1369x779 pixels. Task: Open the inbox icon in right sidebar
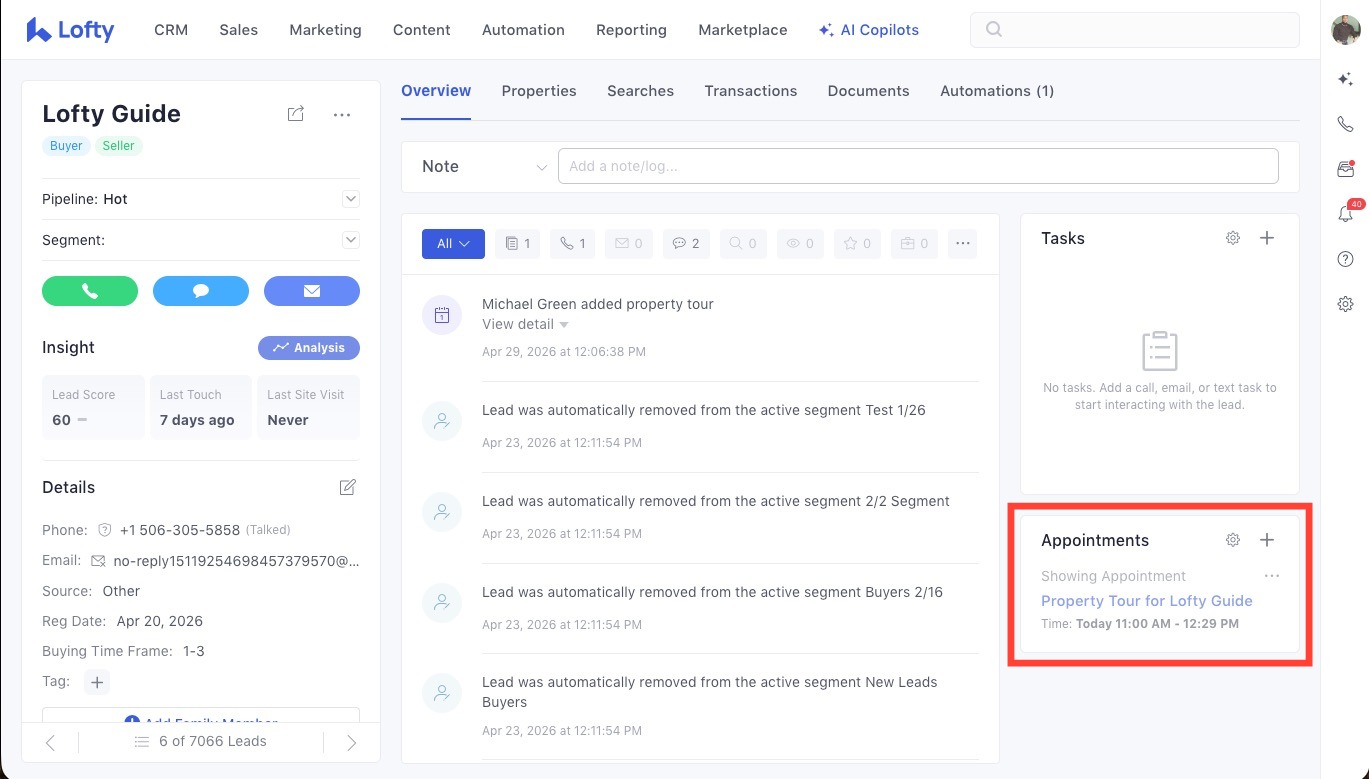point(1345,169)
